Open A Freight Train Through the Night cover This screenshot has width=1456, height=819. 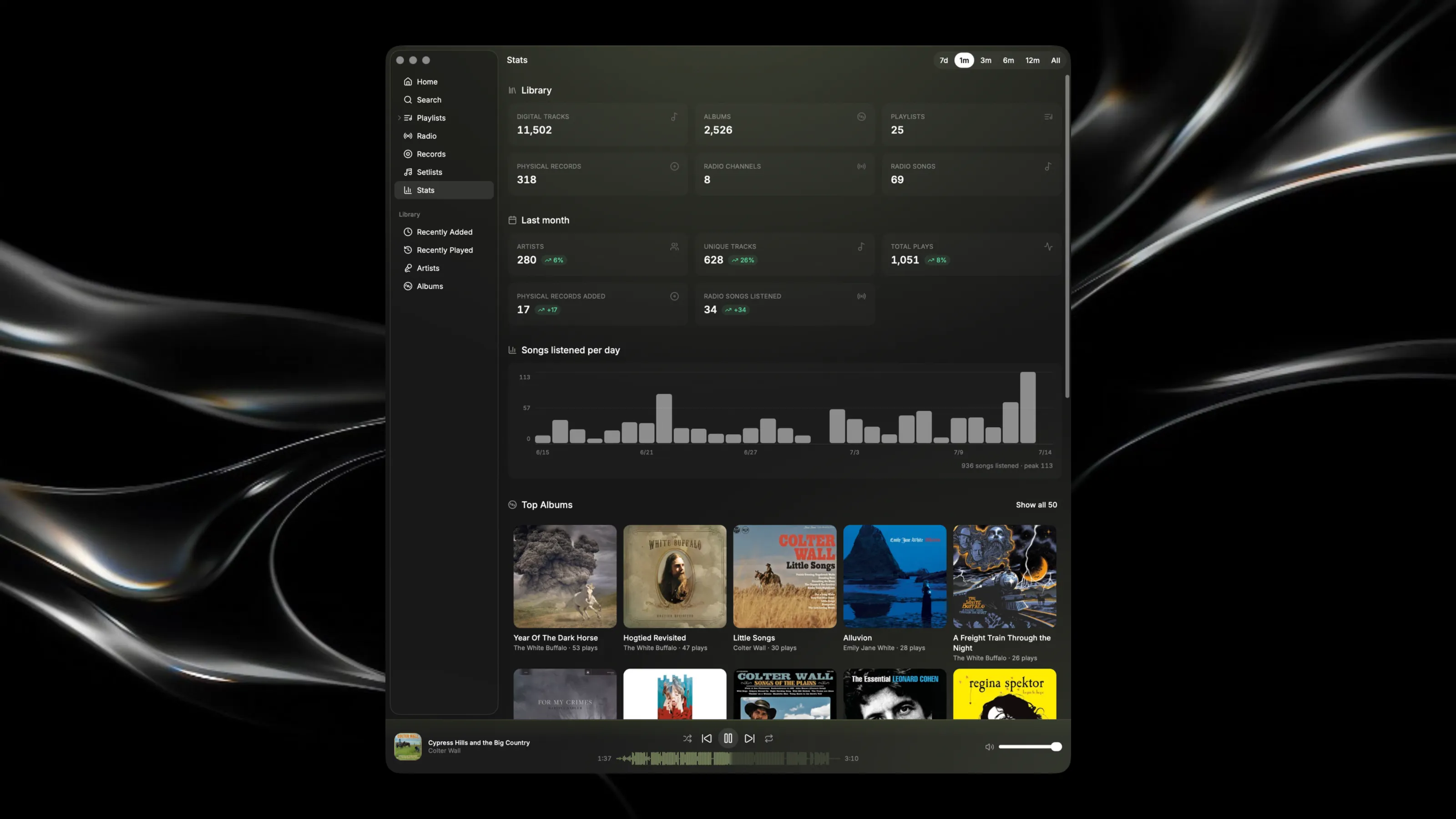pyautogui.click(x=1004, y=576)
